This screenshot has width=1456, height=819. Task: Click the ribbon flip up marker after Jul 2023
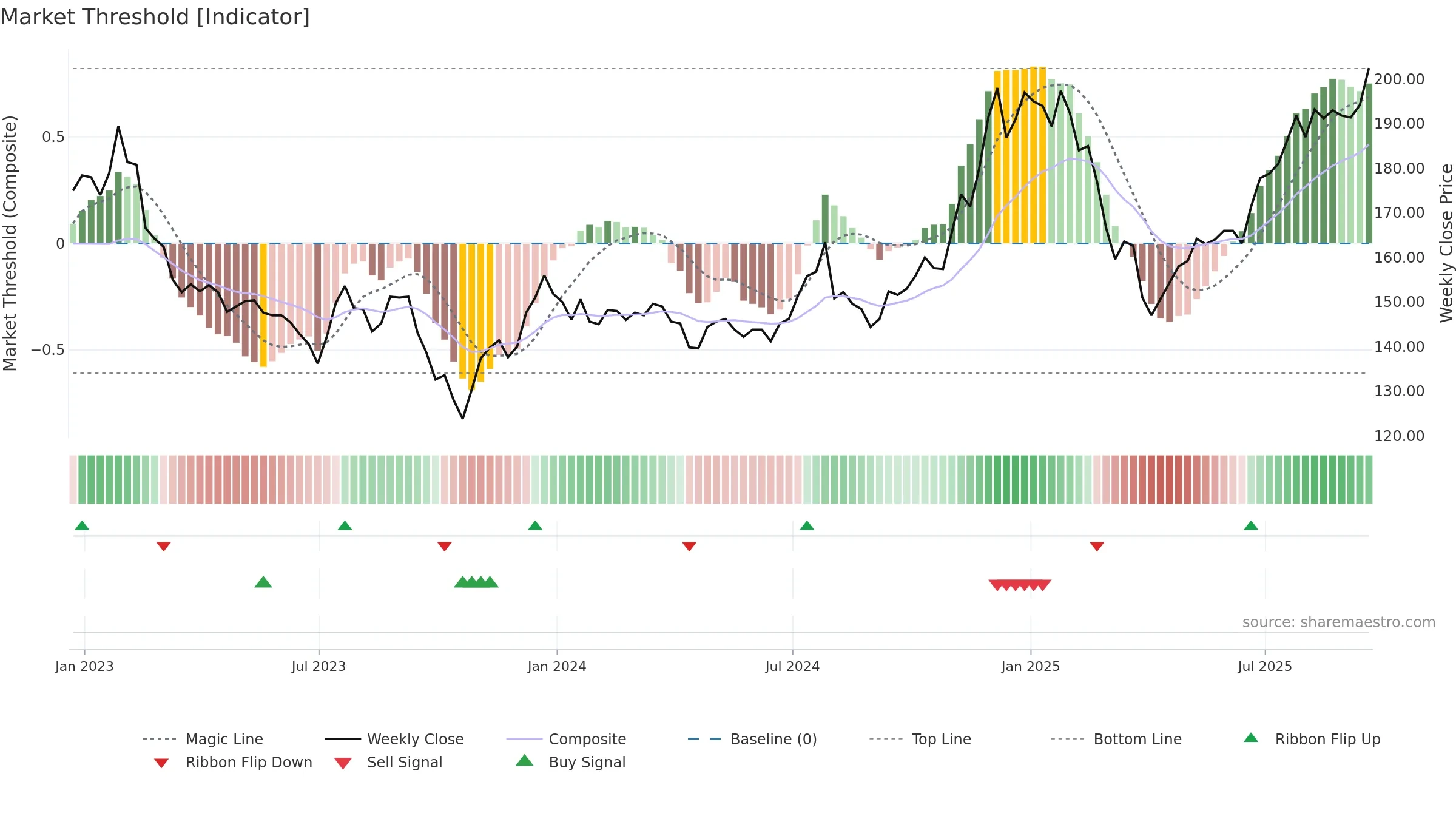pyautogui.click(x=345, y=525)
